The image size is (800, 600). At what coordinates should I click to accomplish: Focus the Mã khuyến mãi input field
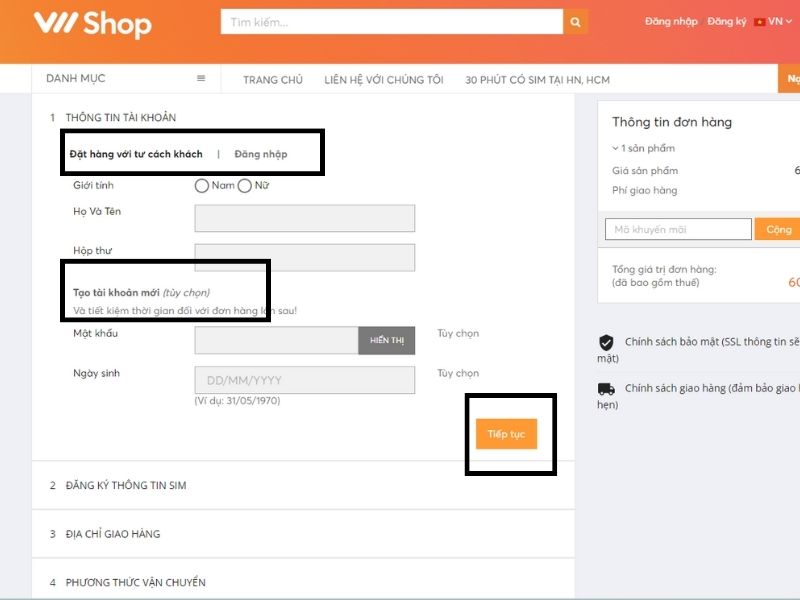click(678, 229)
